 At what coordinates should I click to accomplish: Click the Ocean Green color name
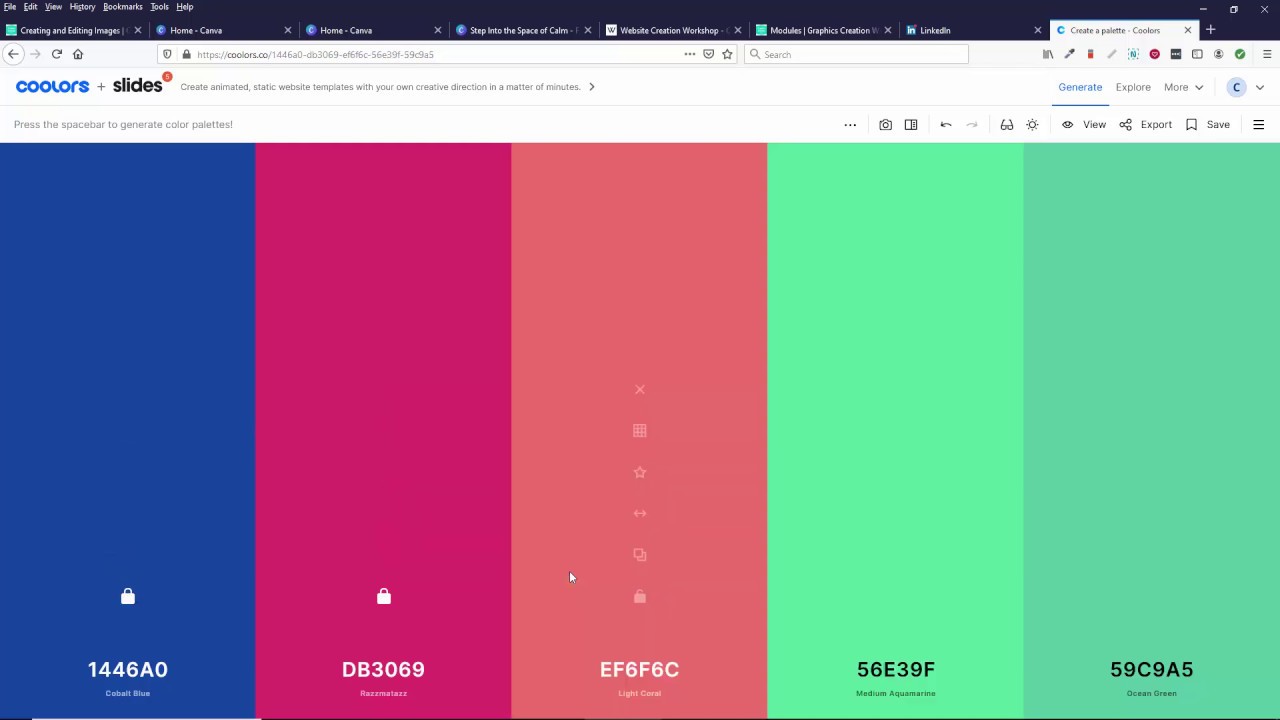(1152, 693)
